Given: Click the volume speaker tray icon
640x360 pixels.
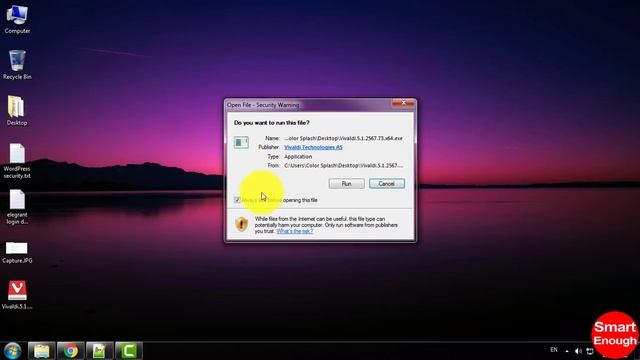Looking at the screenshot, I should pyautogui.click(x=578, y=351).
